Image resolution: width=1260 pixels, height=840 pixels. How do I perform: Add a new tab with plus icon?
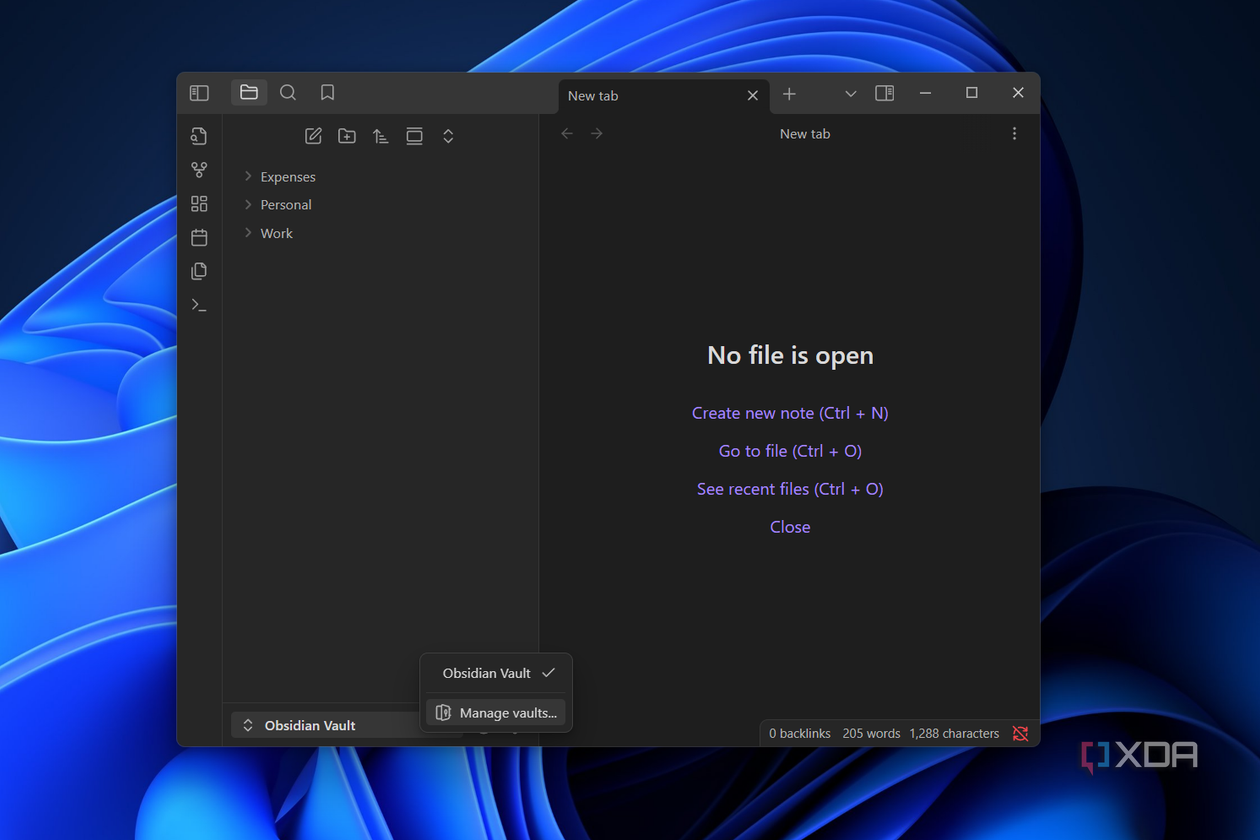(x=789, y=93)
